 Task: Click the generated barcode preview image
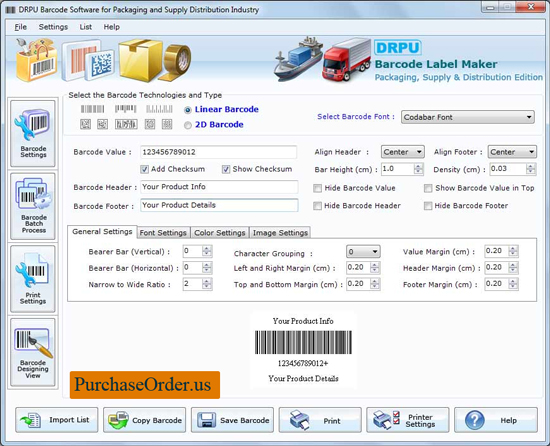click(x=303, y=342)
